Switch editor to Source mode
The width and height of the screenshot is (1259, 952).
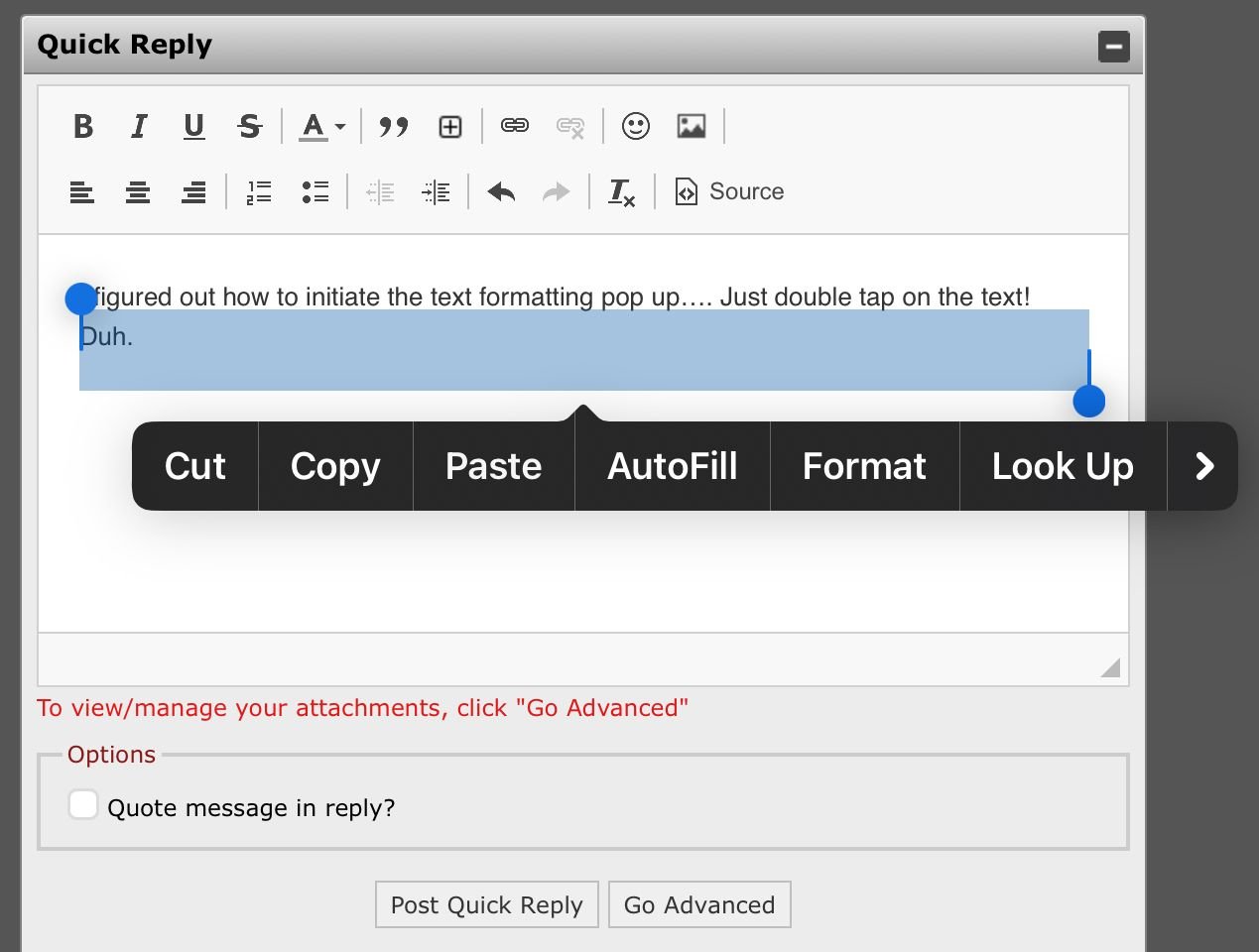729,191
